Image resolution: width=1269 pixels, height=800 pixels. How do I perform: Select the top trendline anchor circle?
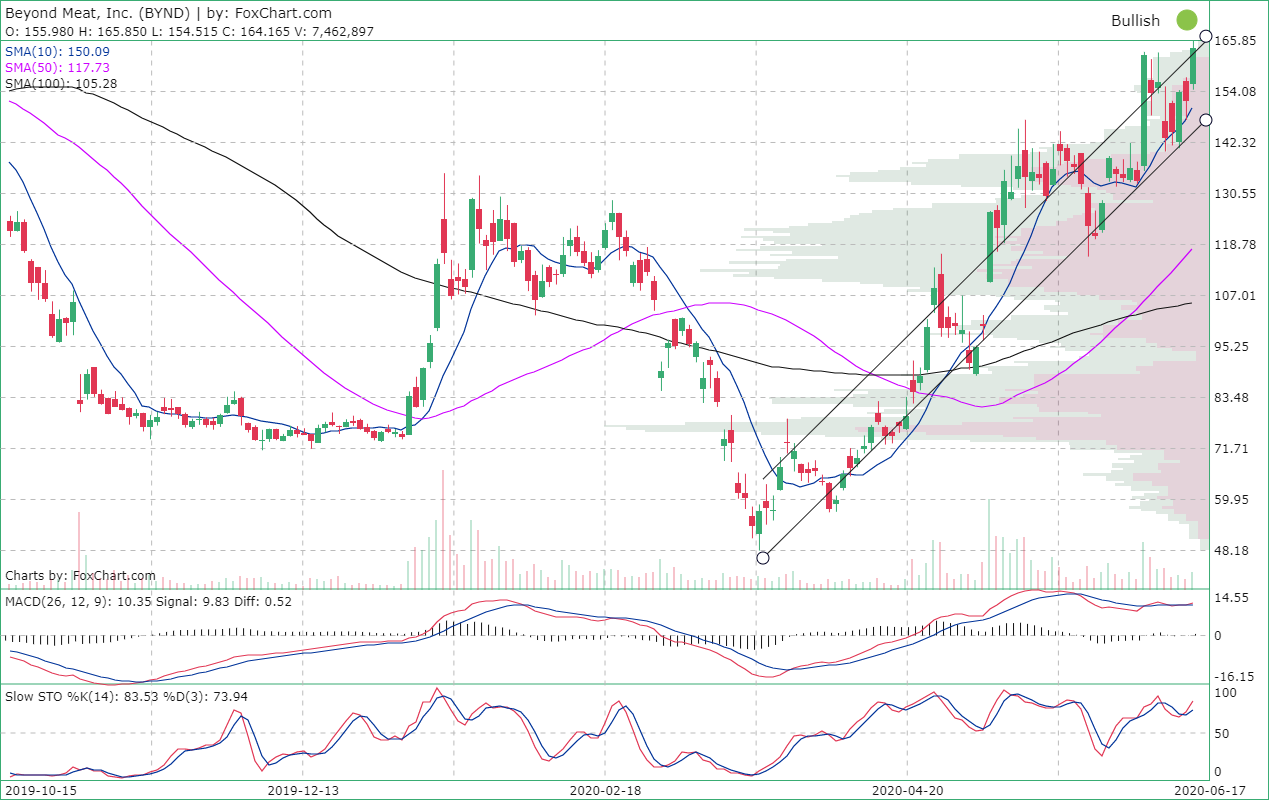(1207, 38)
